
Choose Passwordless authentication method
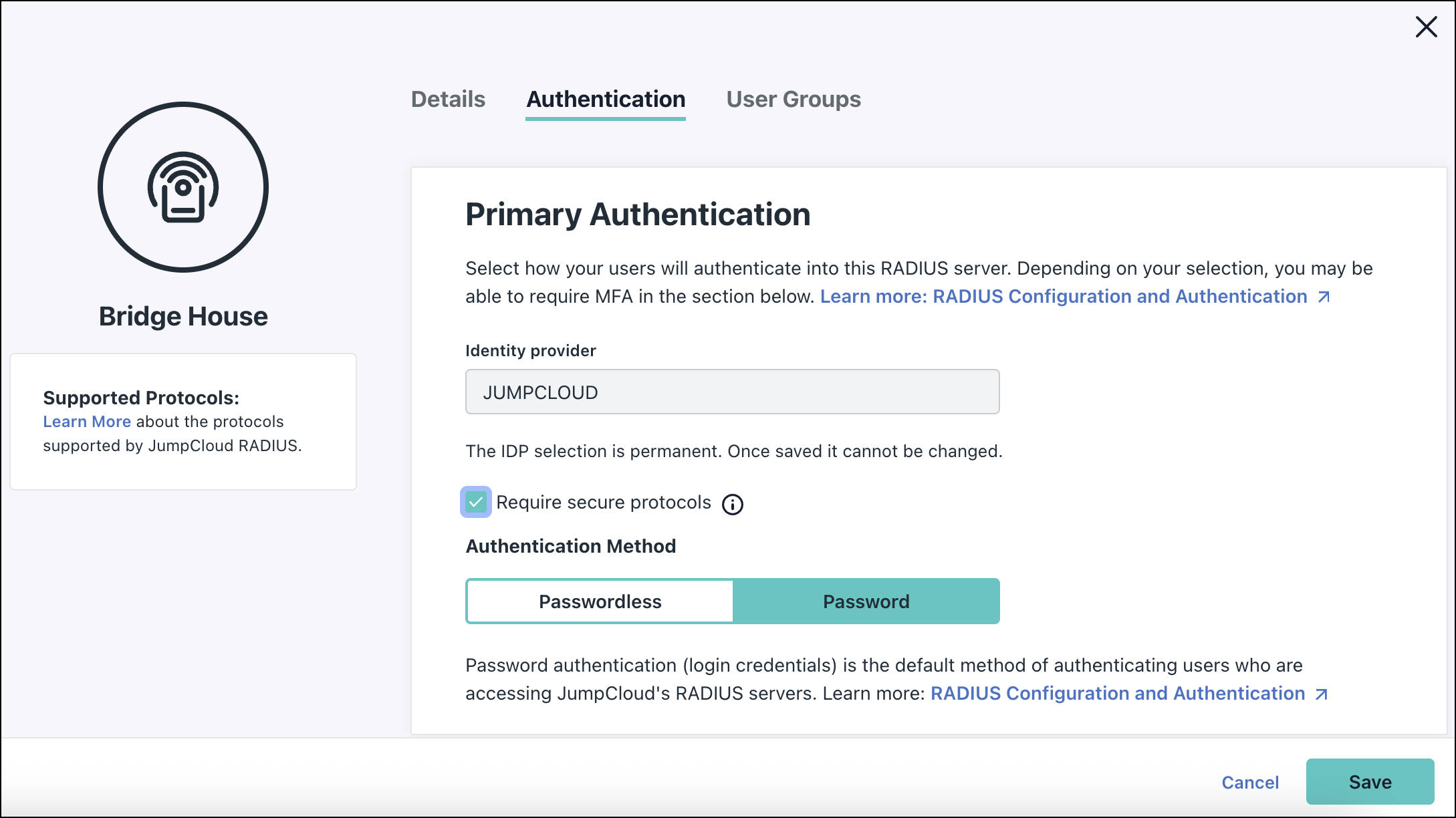coord(600,601)
